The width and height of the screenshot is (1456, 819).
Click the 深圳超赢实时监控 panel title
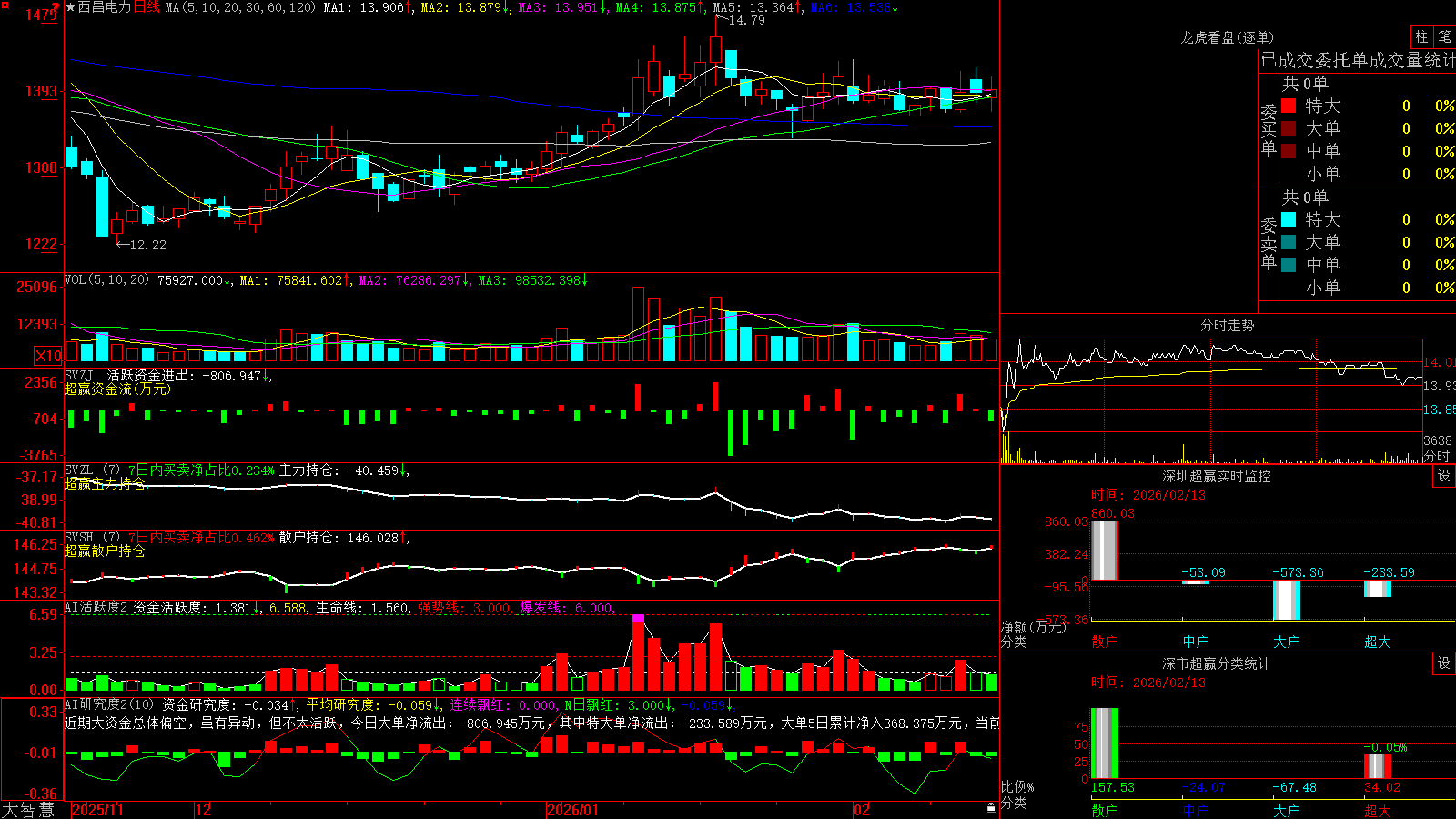pos(1217,476)
